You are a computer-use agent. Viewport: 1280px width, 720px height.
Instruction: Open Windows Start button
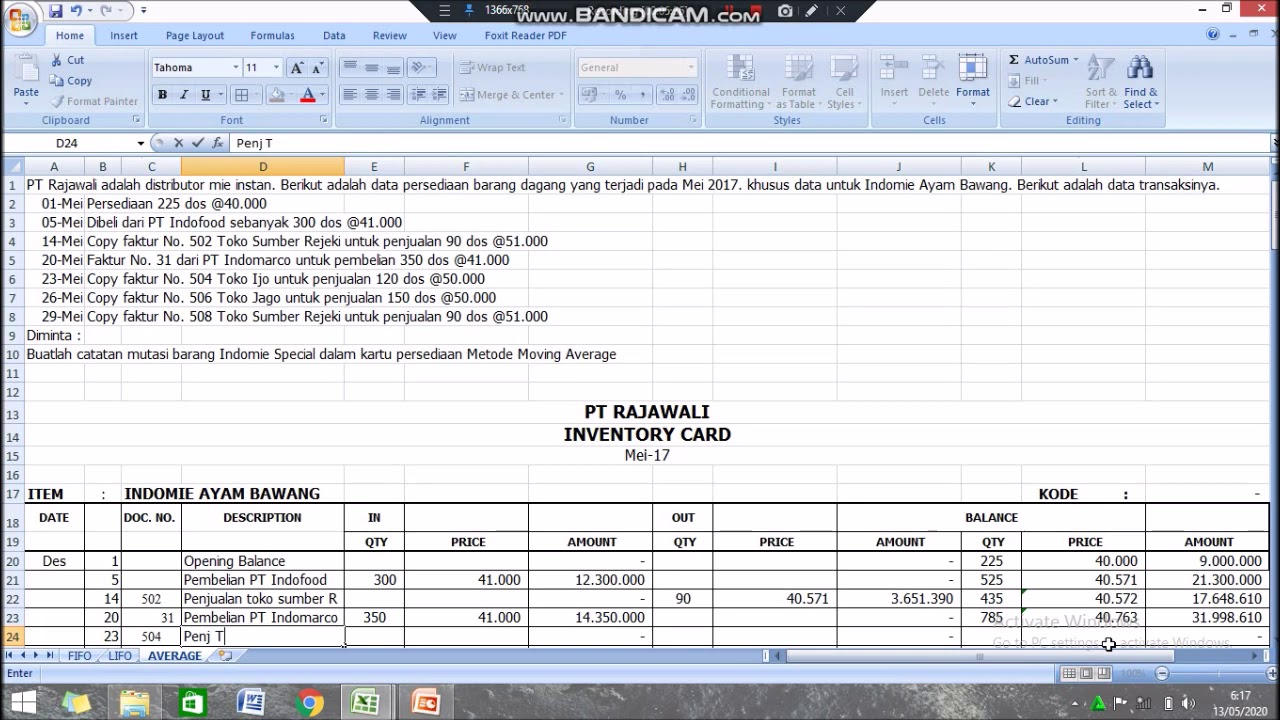22,702
